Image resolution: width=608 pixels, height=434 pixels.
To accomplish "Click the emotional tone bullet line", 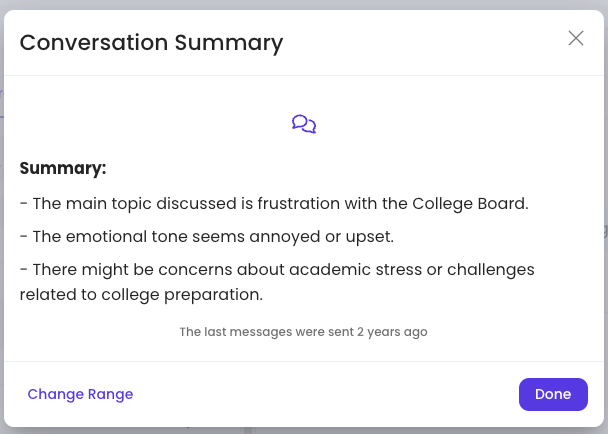I will tap(207, 237).
